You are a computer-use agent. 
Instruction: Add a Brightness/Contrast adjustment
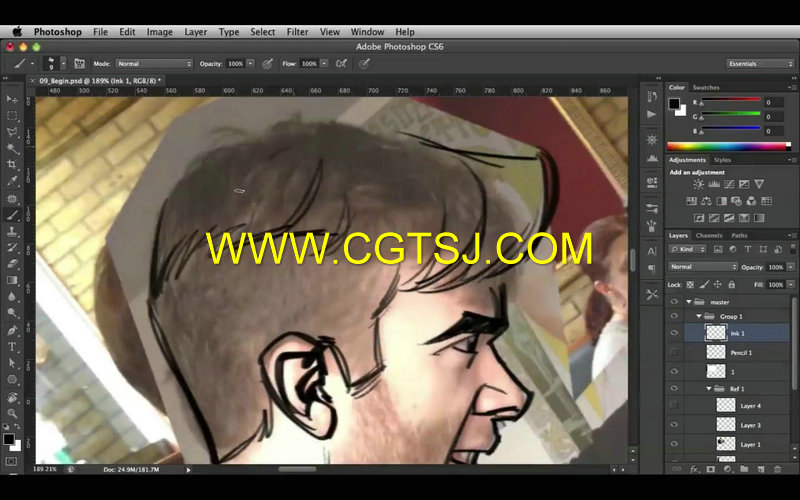tap(698, 184)
